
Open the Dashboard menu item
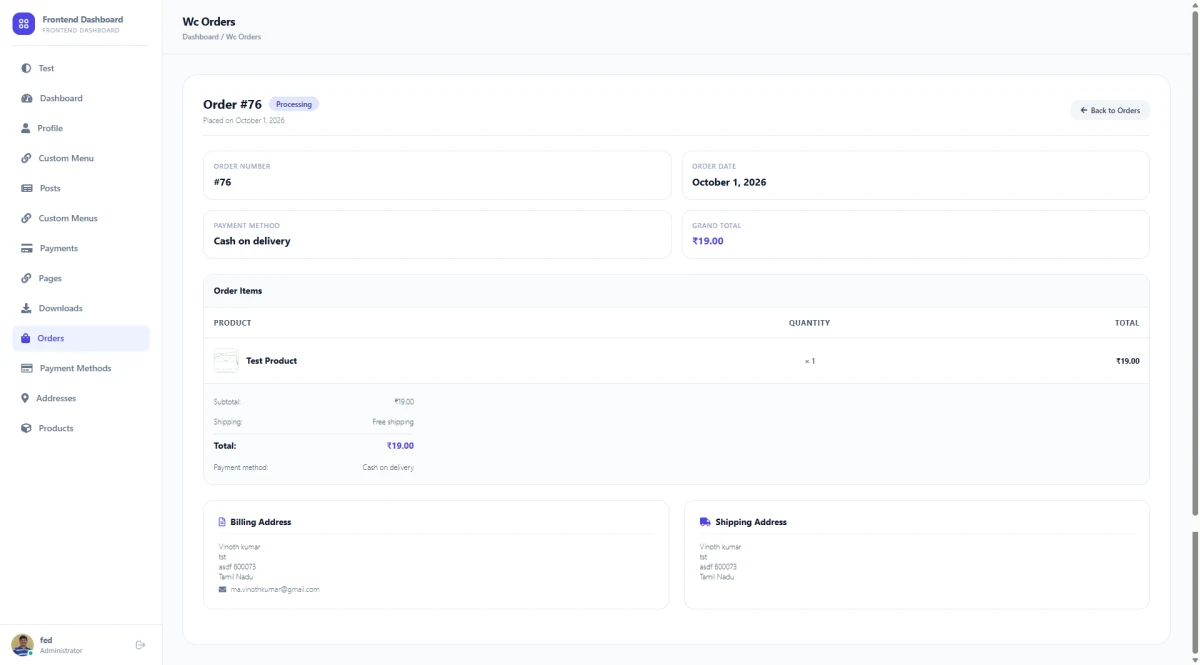(81, 98)
